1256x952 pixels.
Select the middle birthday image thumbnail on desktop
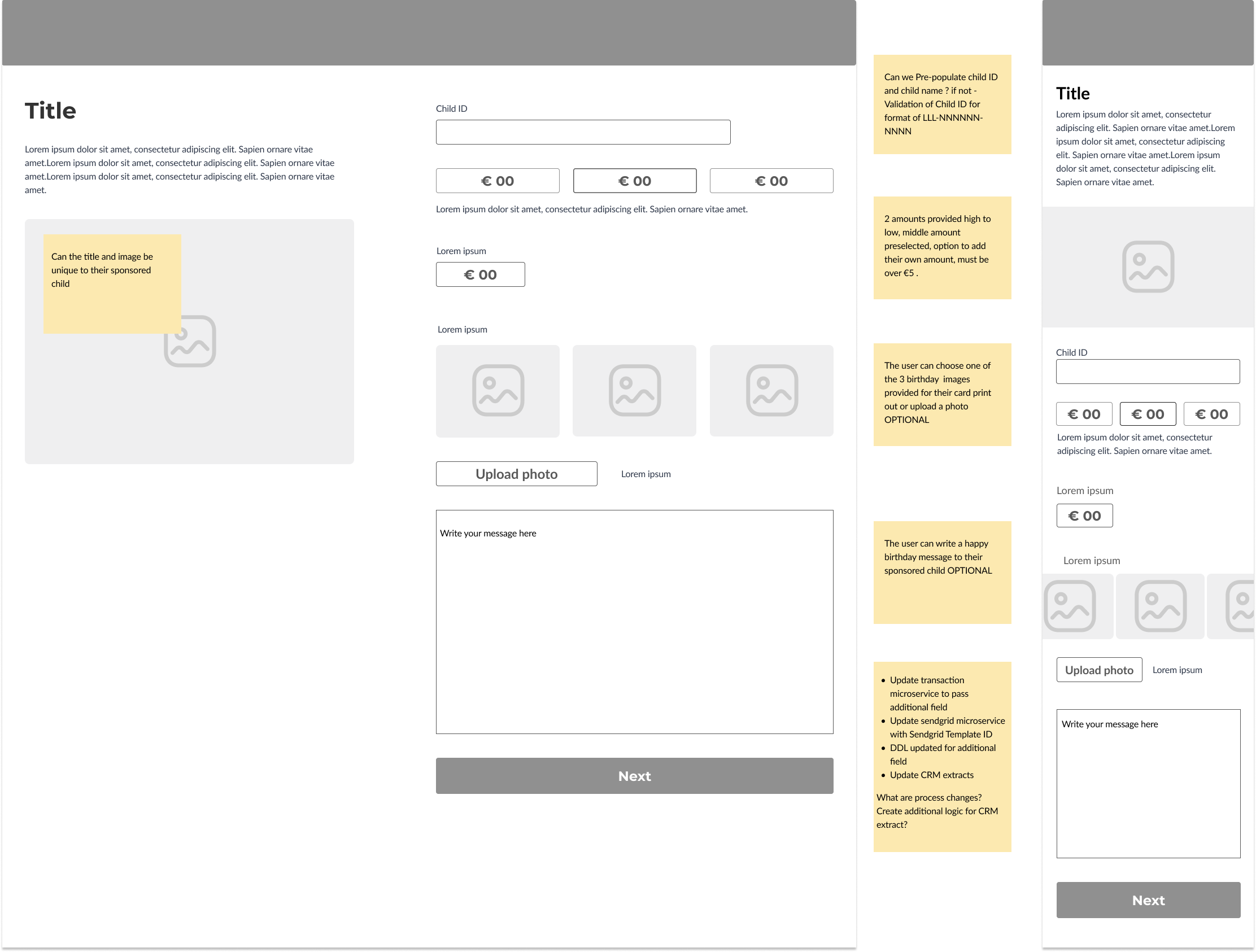point(634,391)
